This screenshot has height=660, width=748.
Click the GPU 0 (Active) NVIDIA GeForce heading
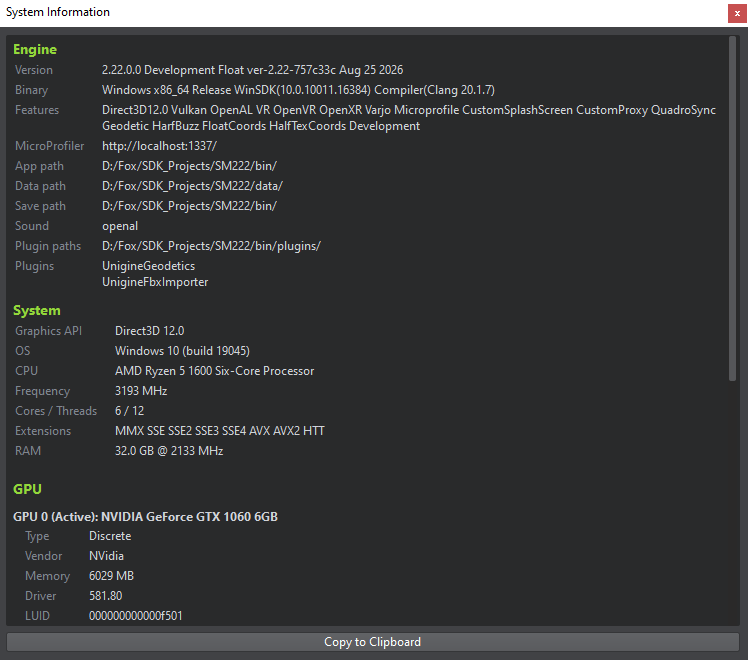pos(145,517)
